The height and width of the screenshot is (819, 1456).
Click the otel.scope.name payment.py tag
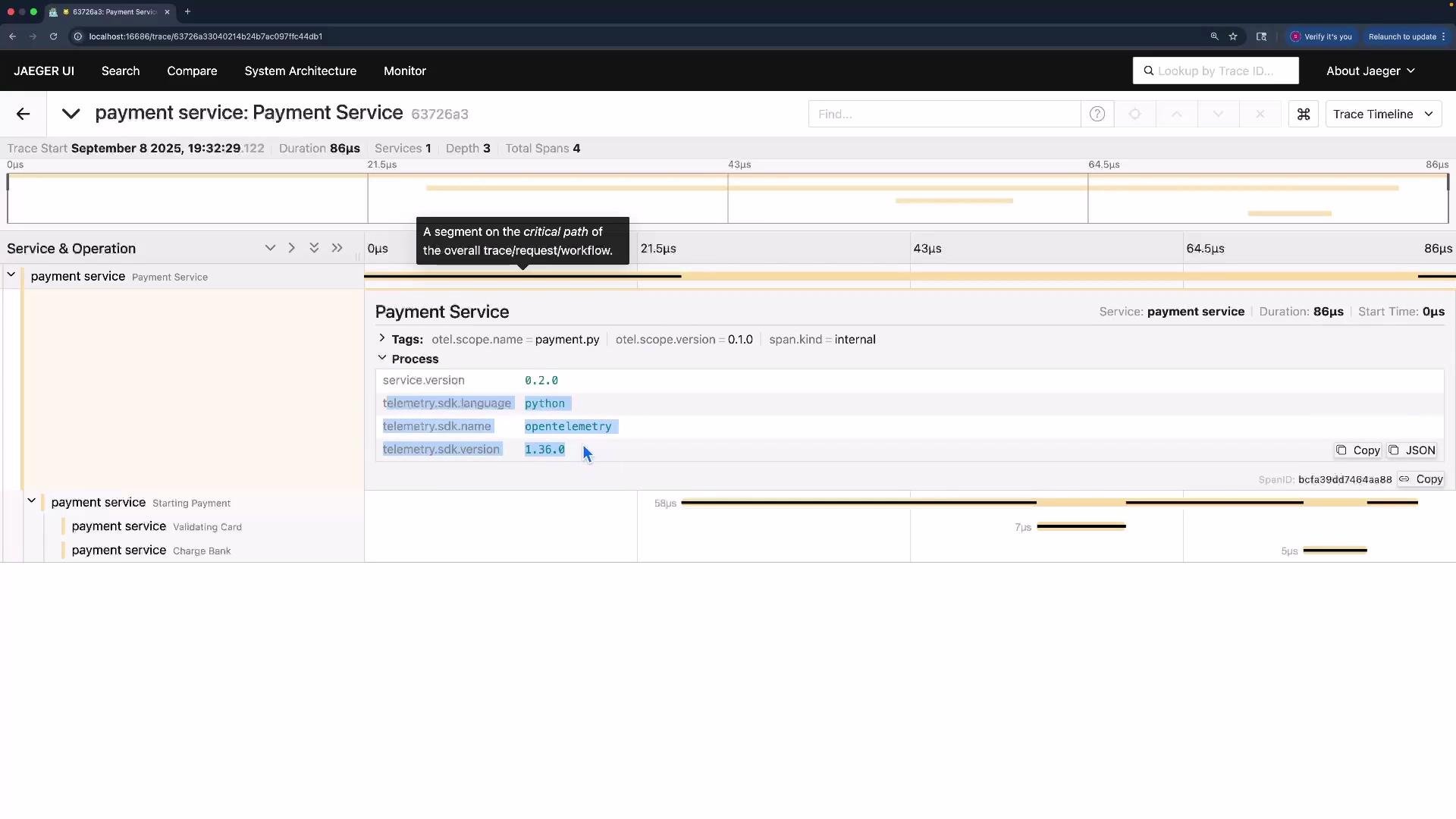[516, 339]
